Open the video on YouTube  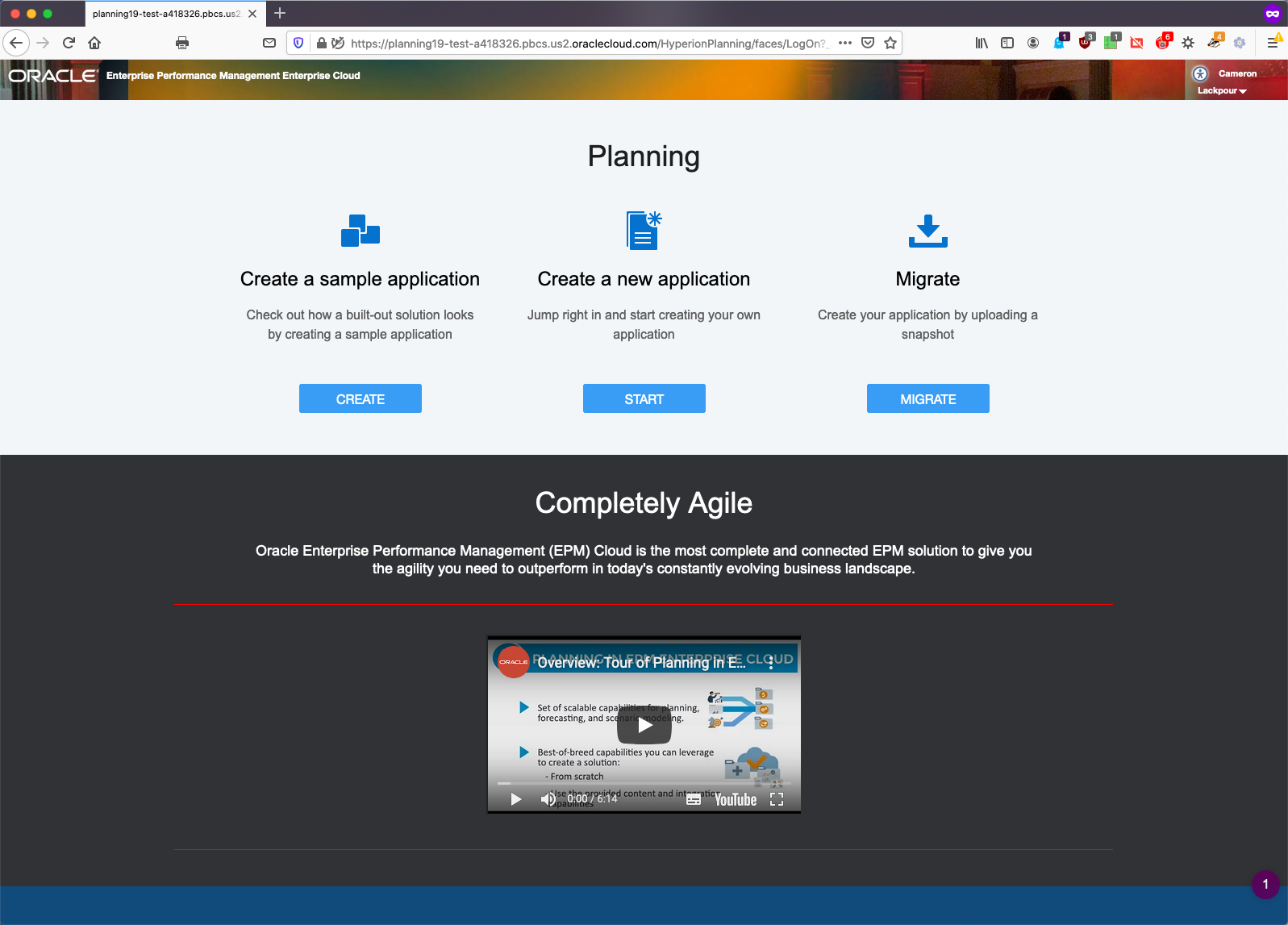pyautogui.click(x=736, y=799)
